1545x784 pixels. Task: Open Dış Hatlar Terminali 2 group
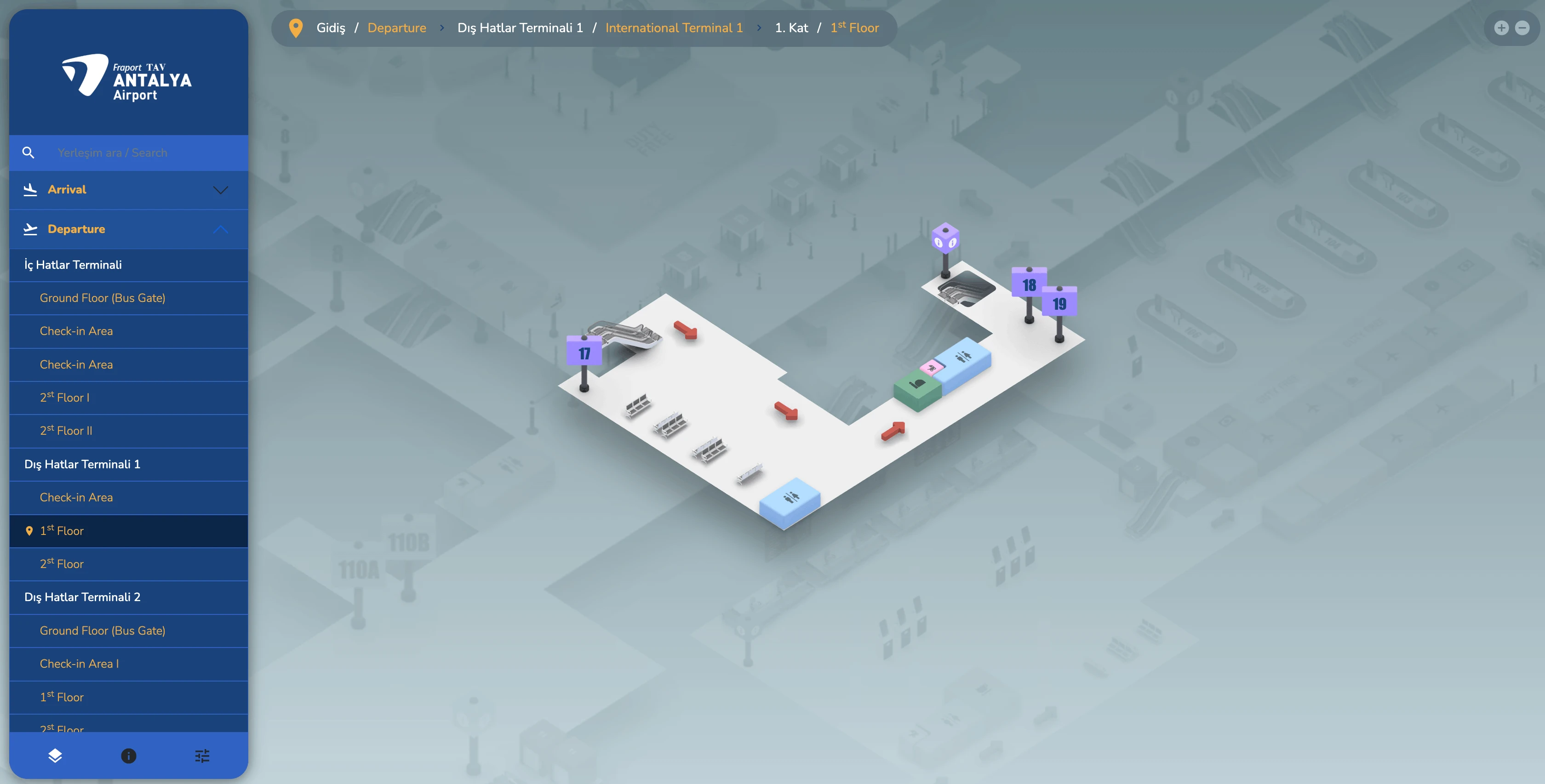(x=82, y=597)
